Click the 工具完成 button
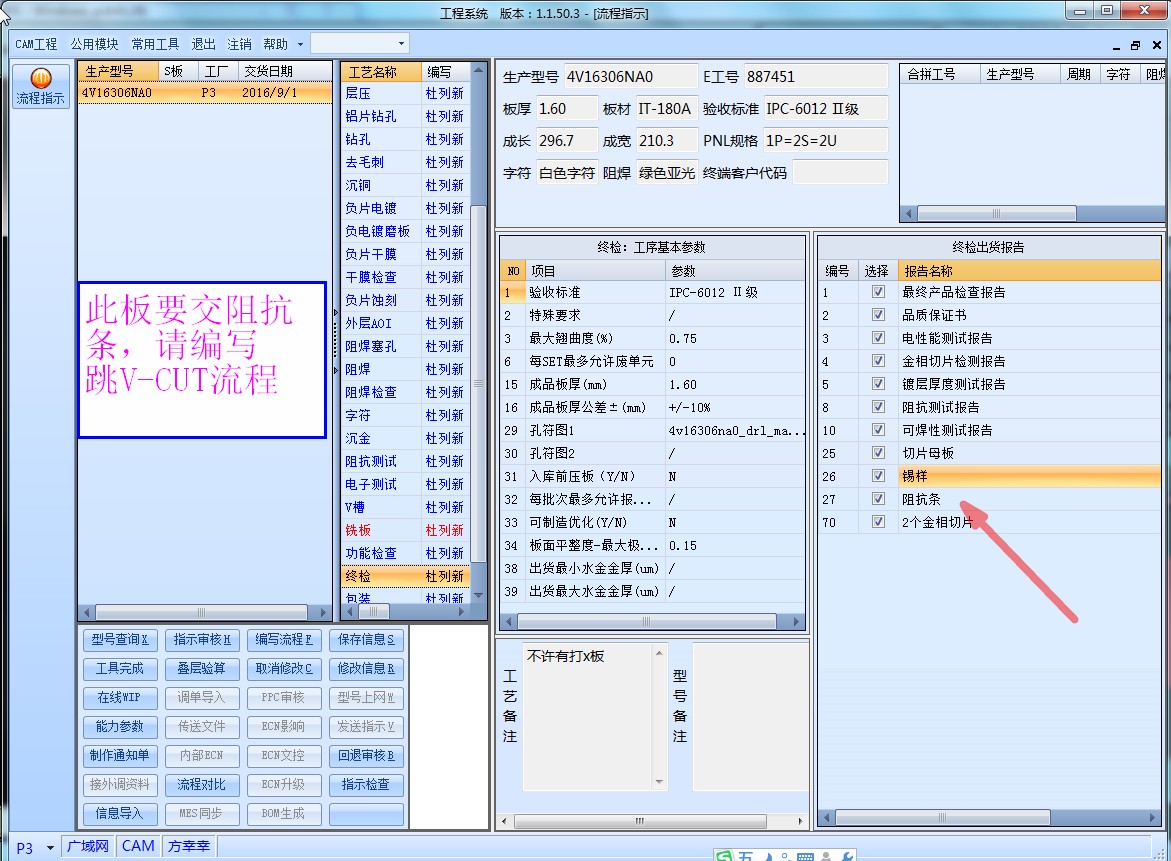 click(119, 668)
